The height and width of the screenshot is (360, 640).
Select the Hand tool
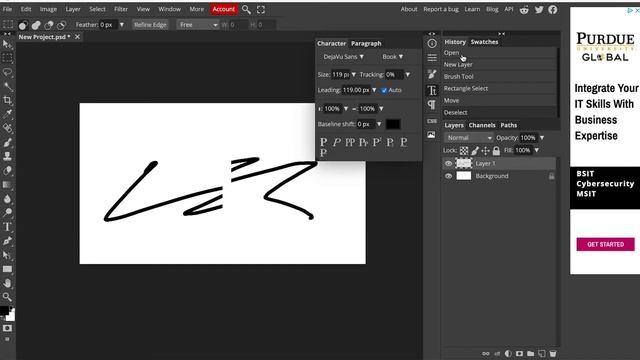tap(7, 283)
